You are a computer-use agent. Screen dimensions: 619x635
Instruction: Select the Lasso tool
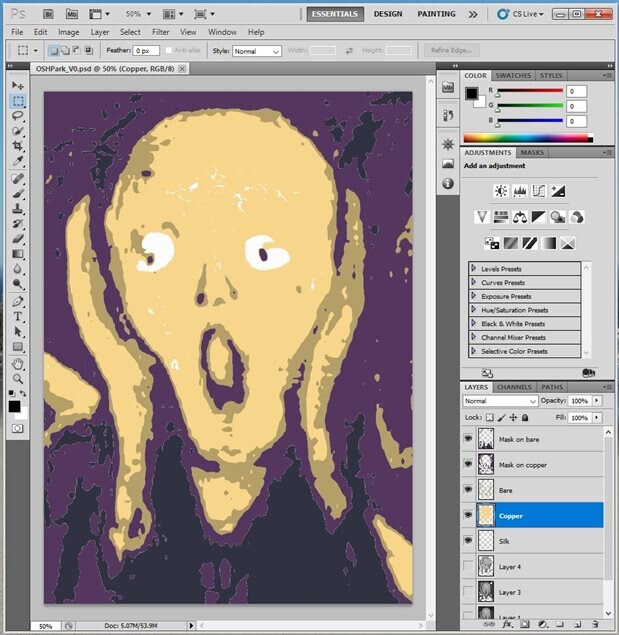tap(18, 116)
